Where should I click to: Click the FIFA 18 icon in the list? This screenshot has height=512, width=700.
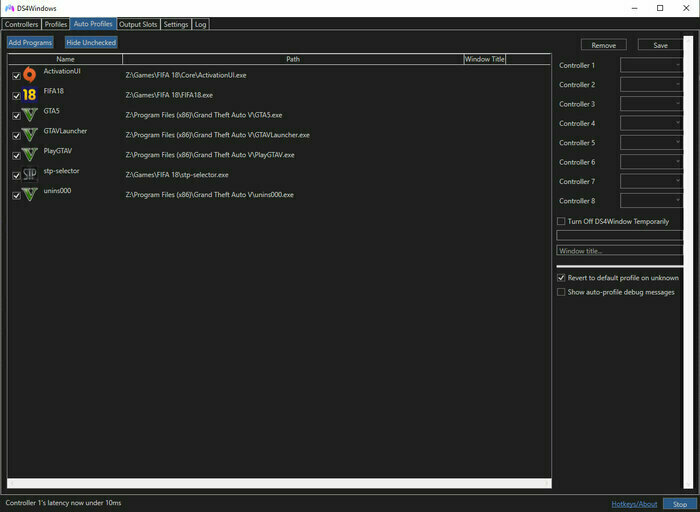pyautogui.click(x=29, y=95)
